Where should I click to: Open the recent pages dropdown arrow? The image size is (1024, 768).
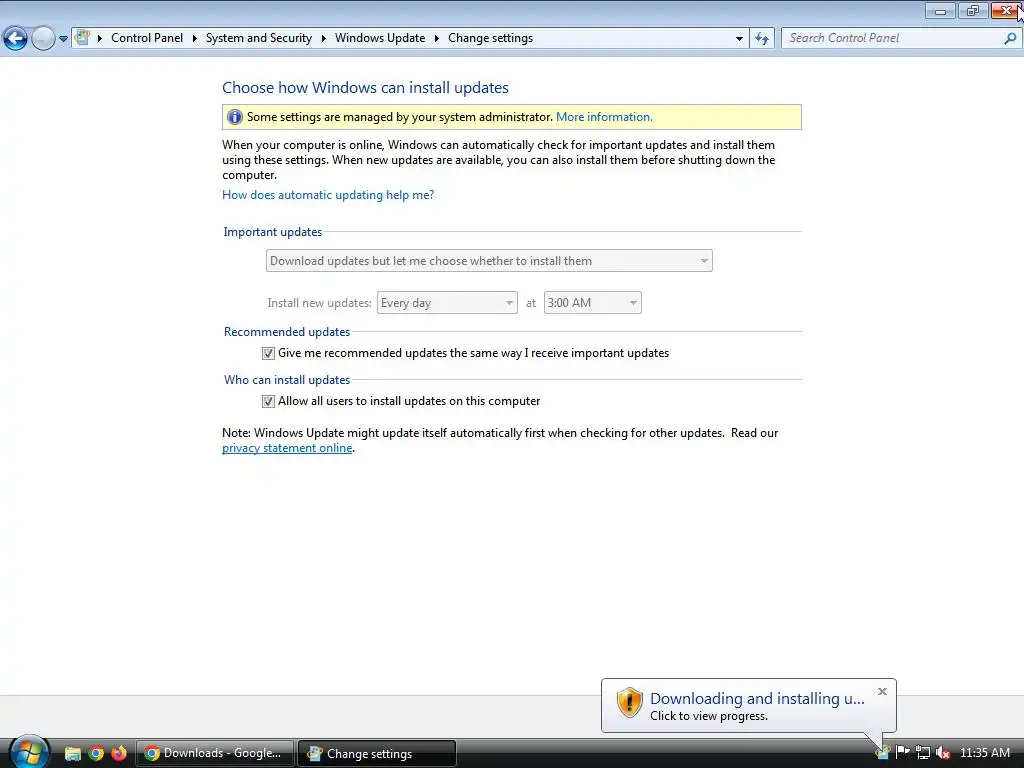click(63, 39)
